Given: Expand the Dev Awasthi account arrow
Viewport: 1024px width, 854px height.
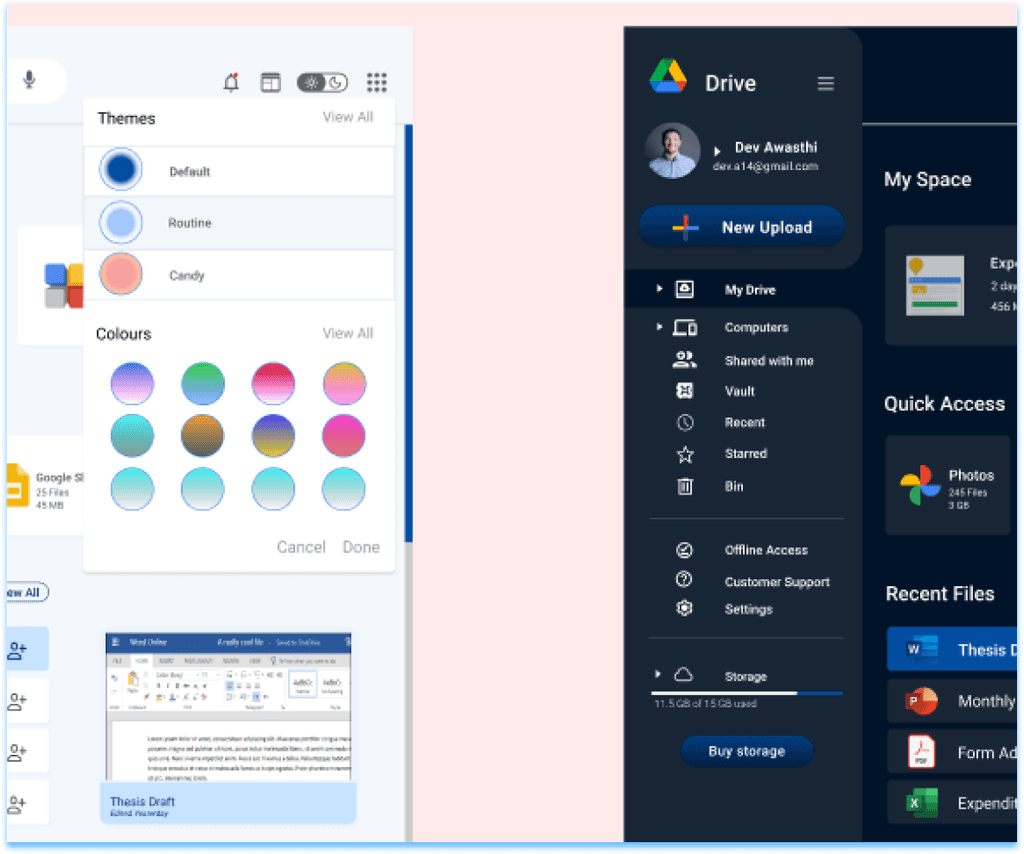Looking at the screenshot, I should tap(717, 151).
